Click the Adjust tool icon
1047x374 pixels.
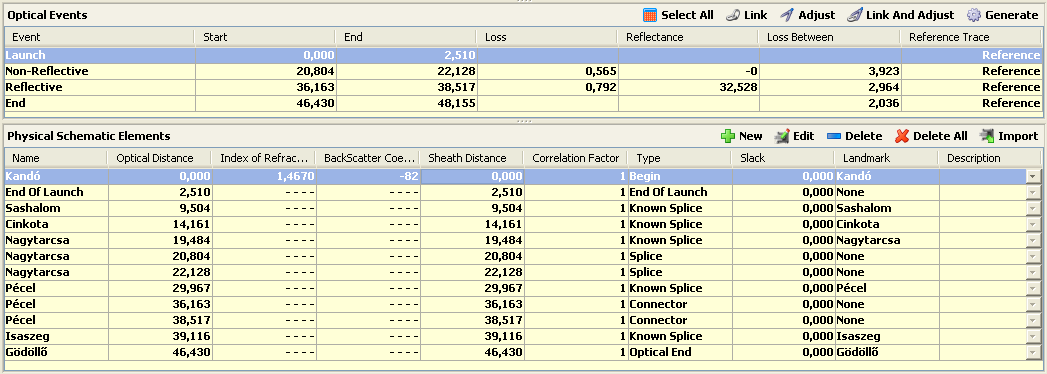coord(787,15)
